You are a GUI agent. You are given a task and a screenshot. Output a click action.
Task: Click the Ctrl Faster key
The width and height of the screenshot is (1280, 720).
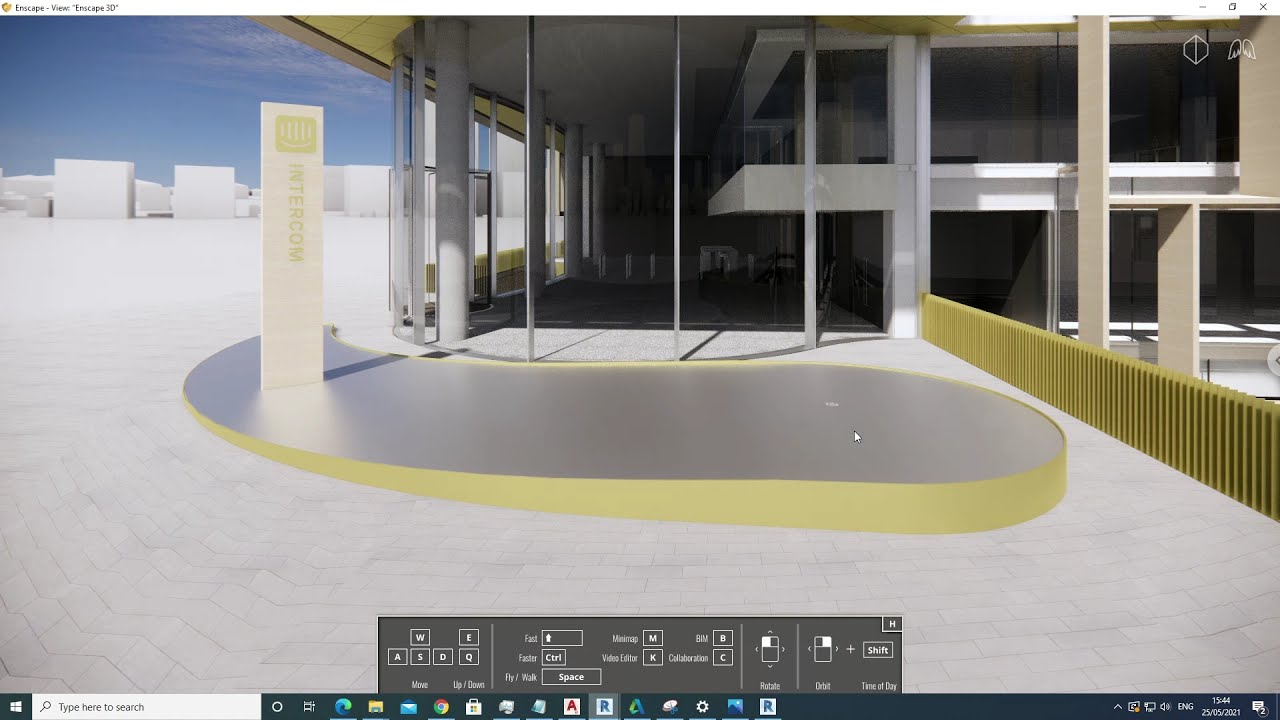[554, 658]
